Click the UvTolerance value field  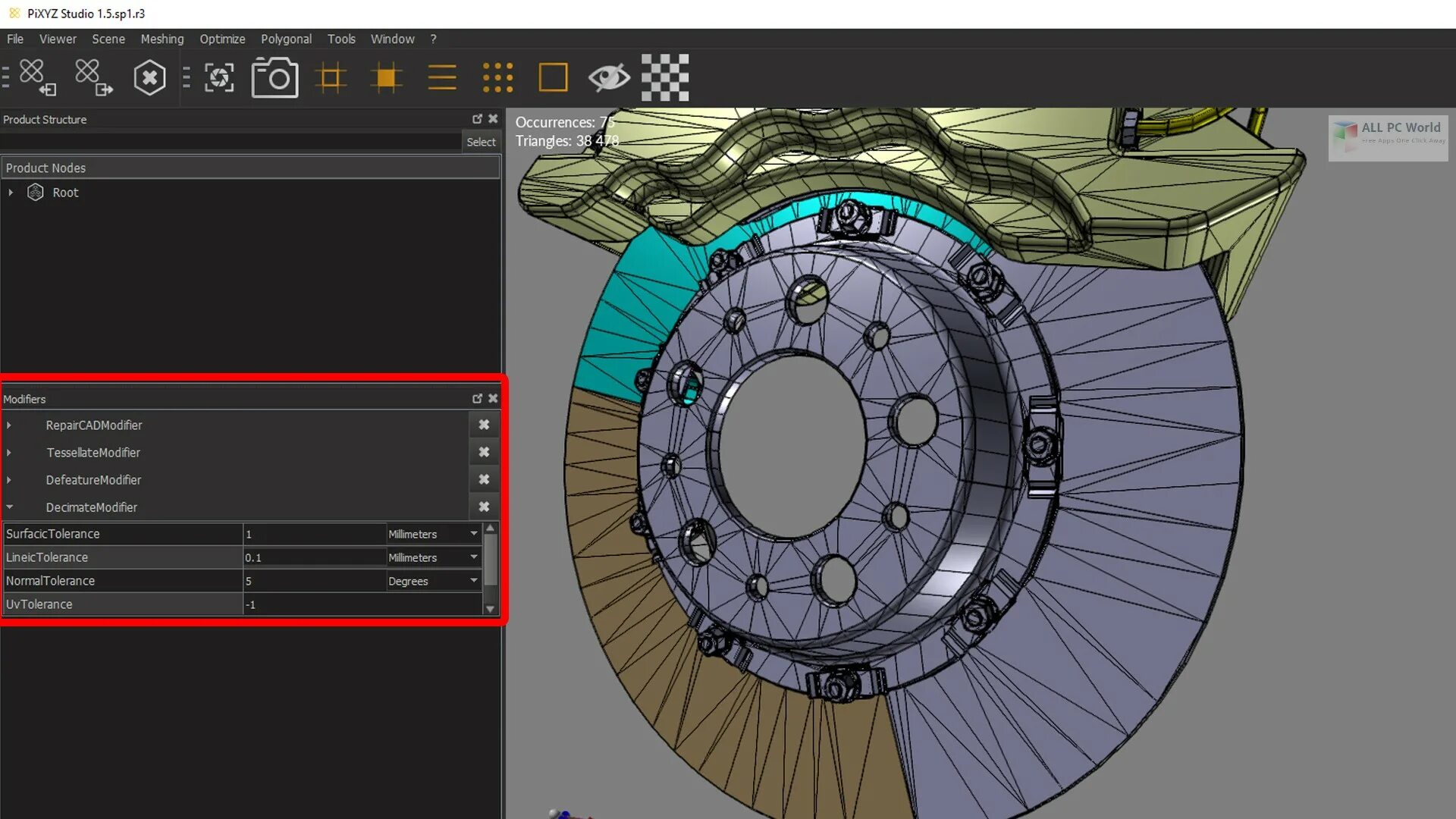click(x=361, y=604)
